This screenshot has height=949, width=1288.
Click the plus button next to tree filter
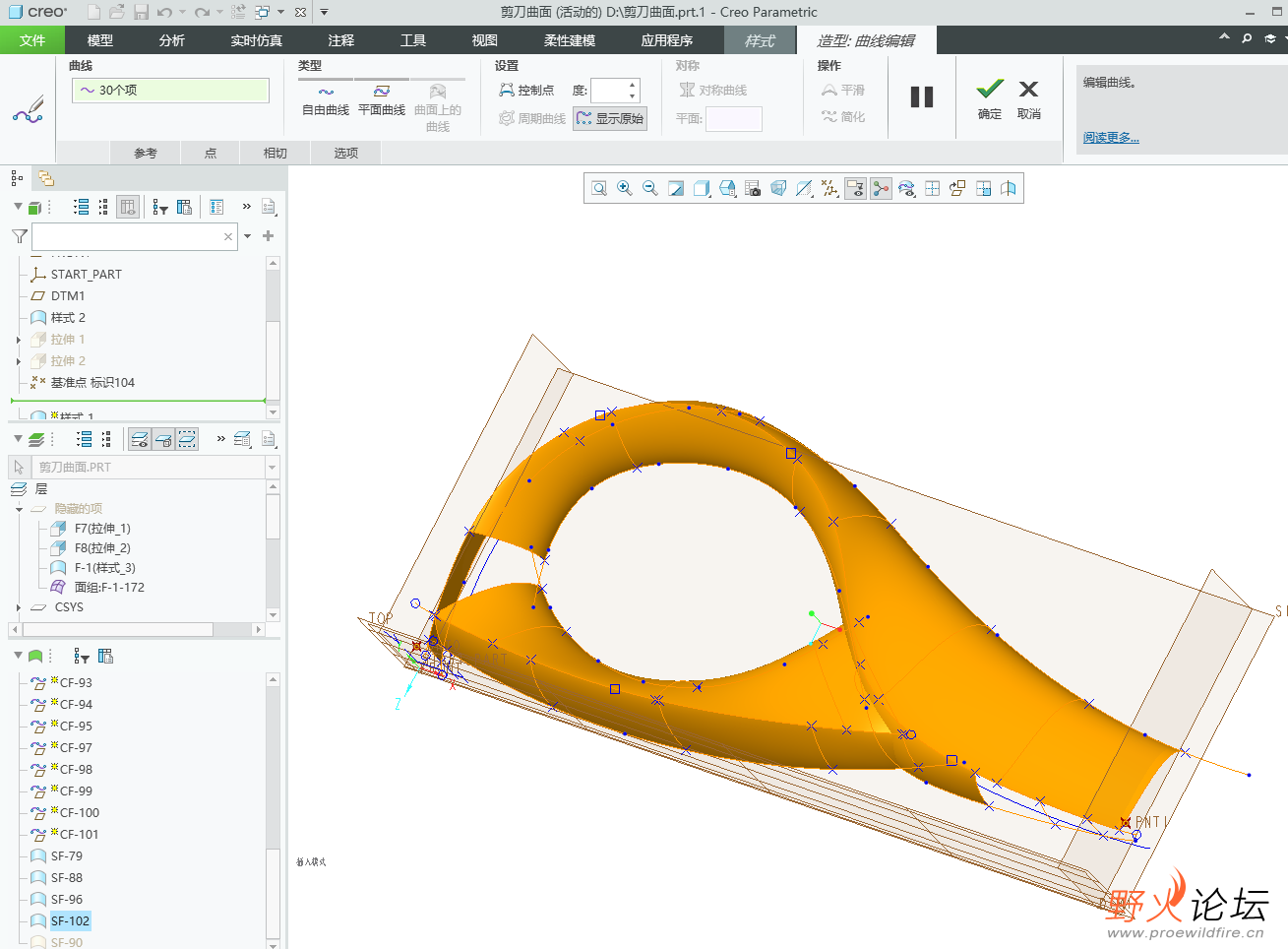268,236
